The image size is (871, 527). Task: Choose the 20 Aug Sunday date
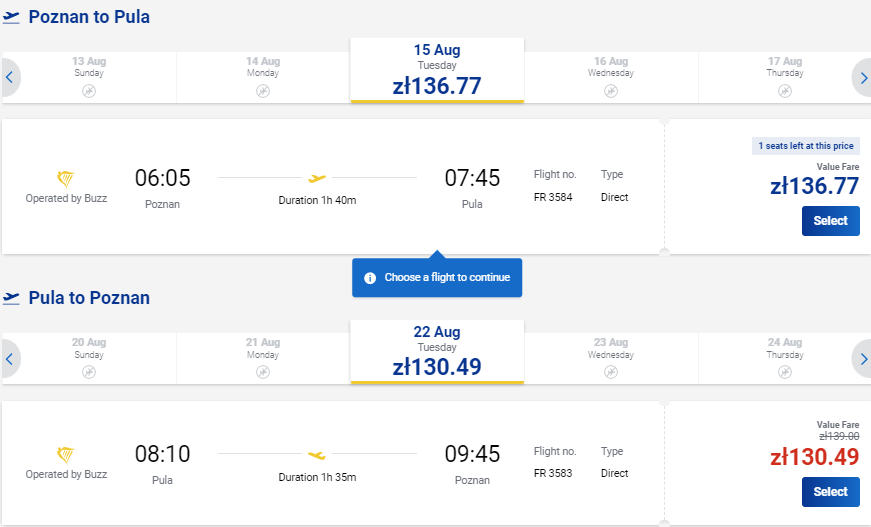pos(89,358)
